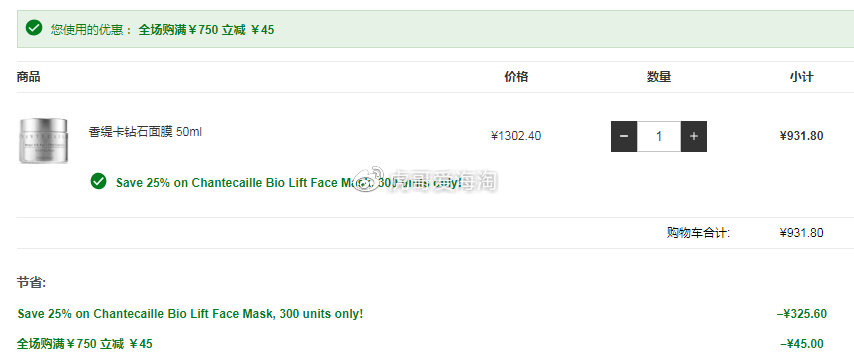854x360 pixels.
Task: Click the green checkmark in the promo banner
Action: pos(34,28)
